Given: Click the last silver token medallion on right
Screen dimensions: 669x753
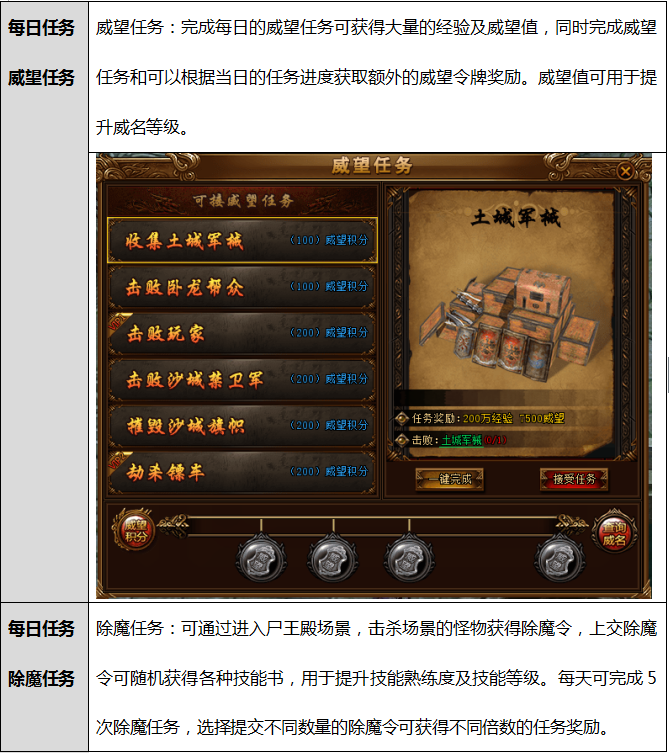Looking at the screenshot, I should 560,559.
